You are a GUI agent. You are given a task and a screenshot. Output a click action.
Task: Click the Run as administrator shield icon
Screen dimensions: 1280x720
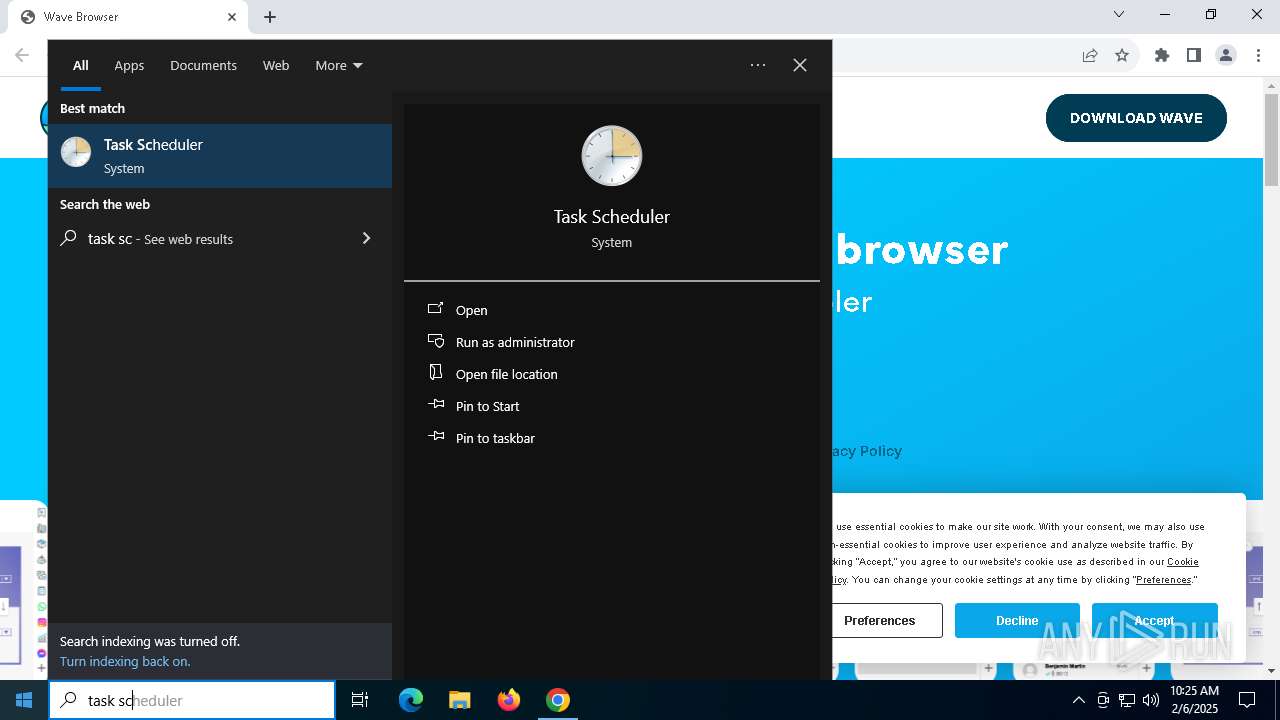436,341
